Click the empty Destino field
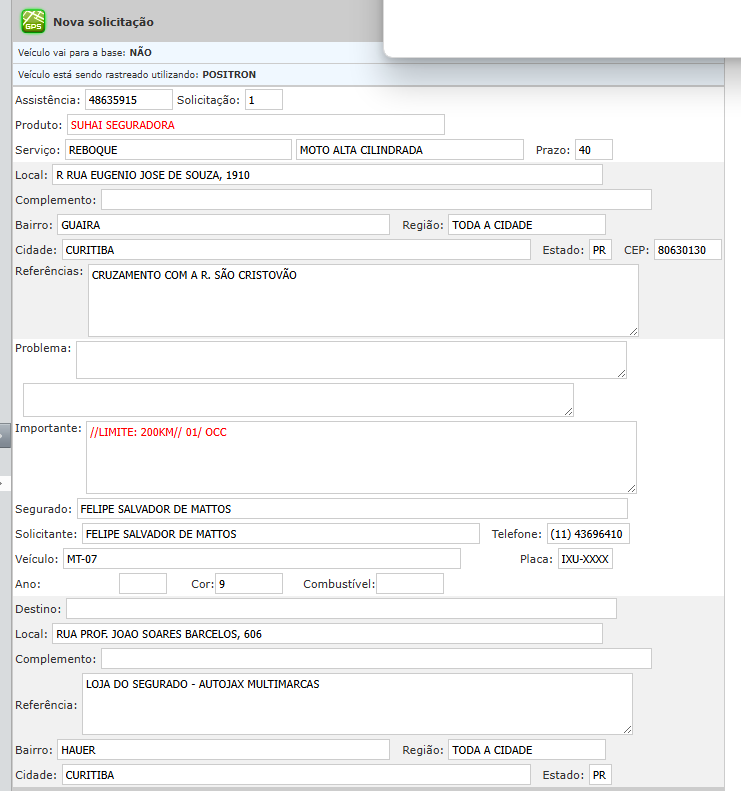This screenshot has width=741, height=791. [x=340, y=609]
